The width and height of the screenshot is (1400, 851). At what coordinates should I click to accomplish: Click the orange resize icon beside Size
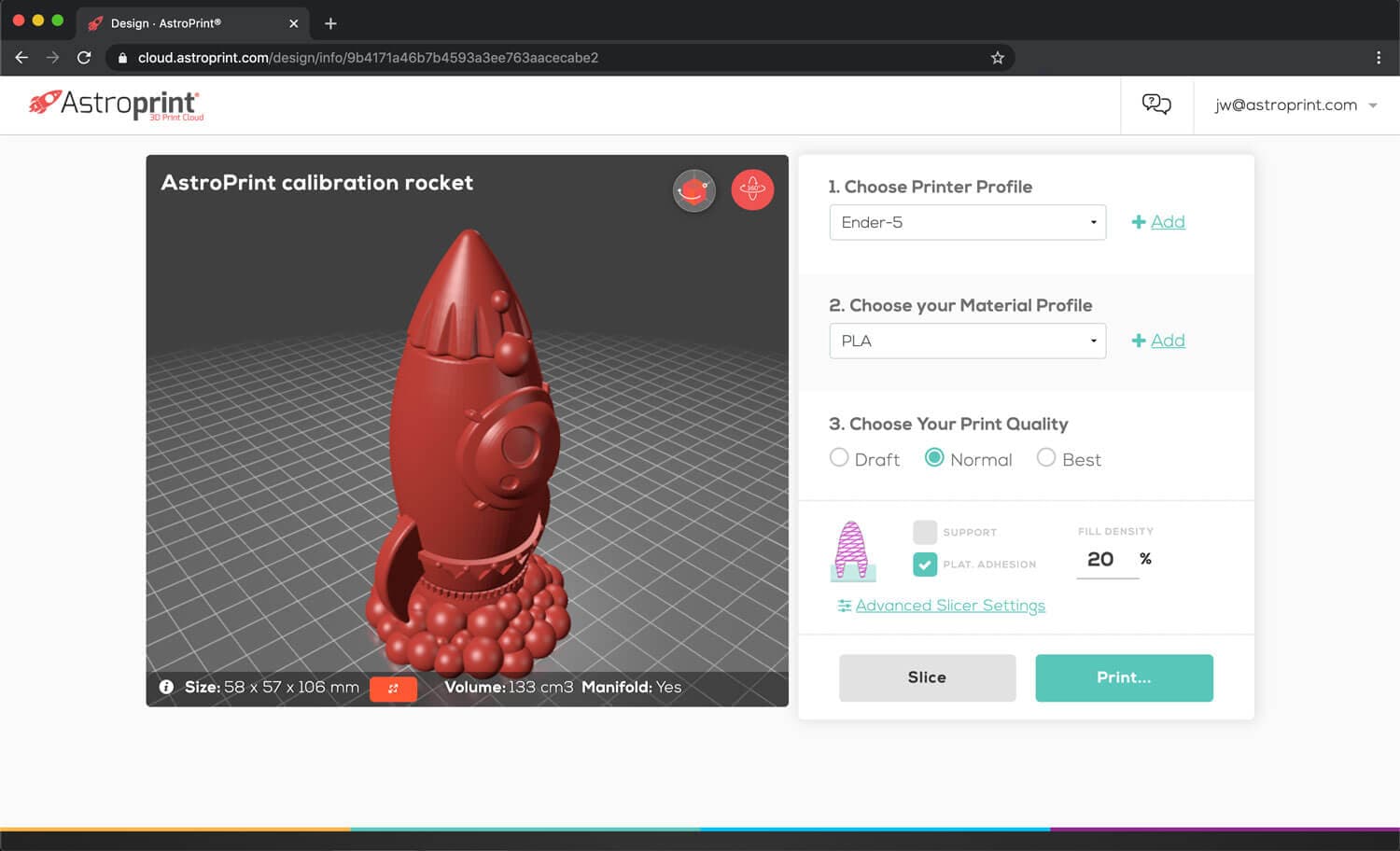(x=393, y=689)
